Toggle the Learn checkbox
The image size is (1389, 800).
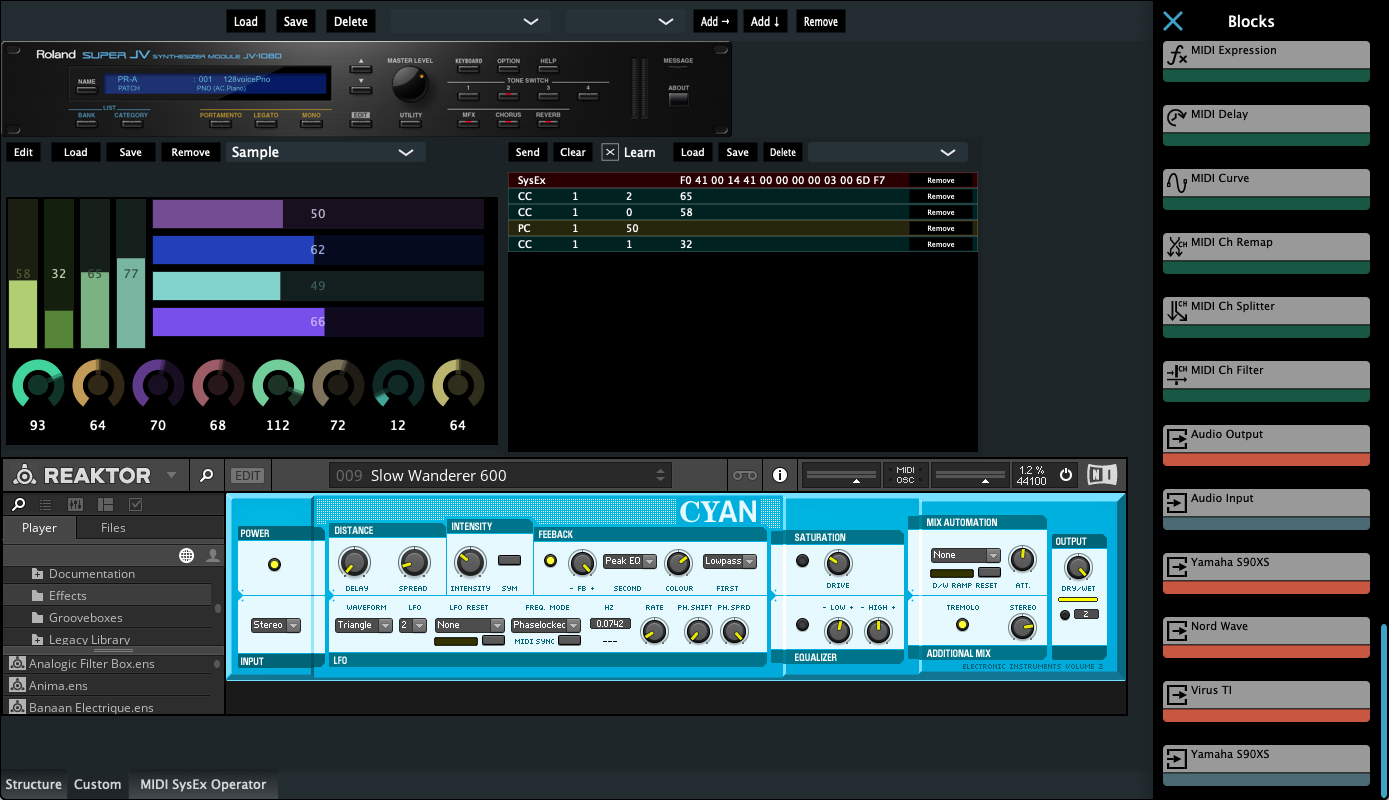tap(610, 152)
